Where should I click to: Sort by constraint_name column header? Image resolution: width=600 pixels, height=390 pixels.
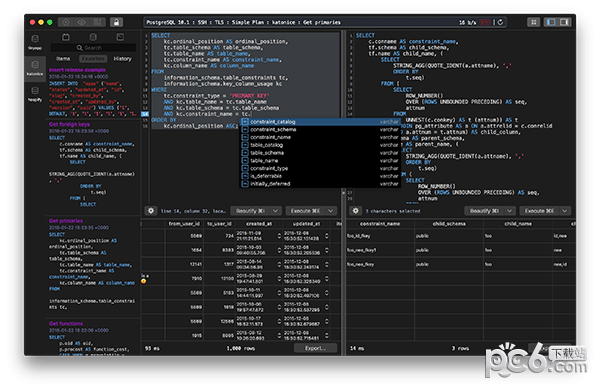pos(380,224)
